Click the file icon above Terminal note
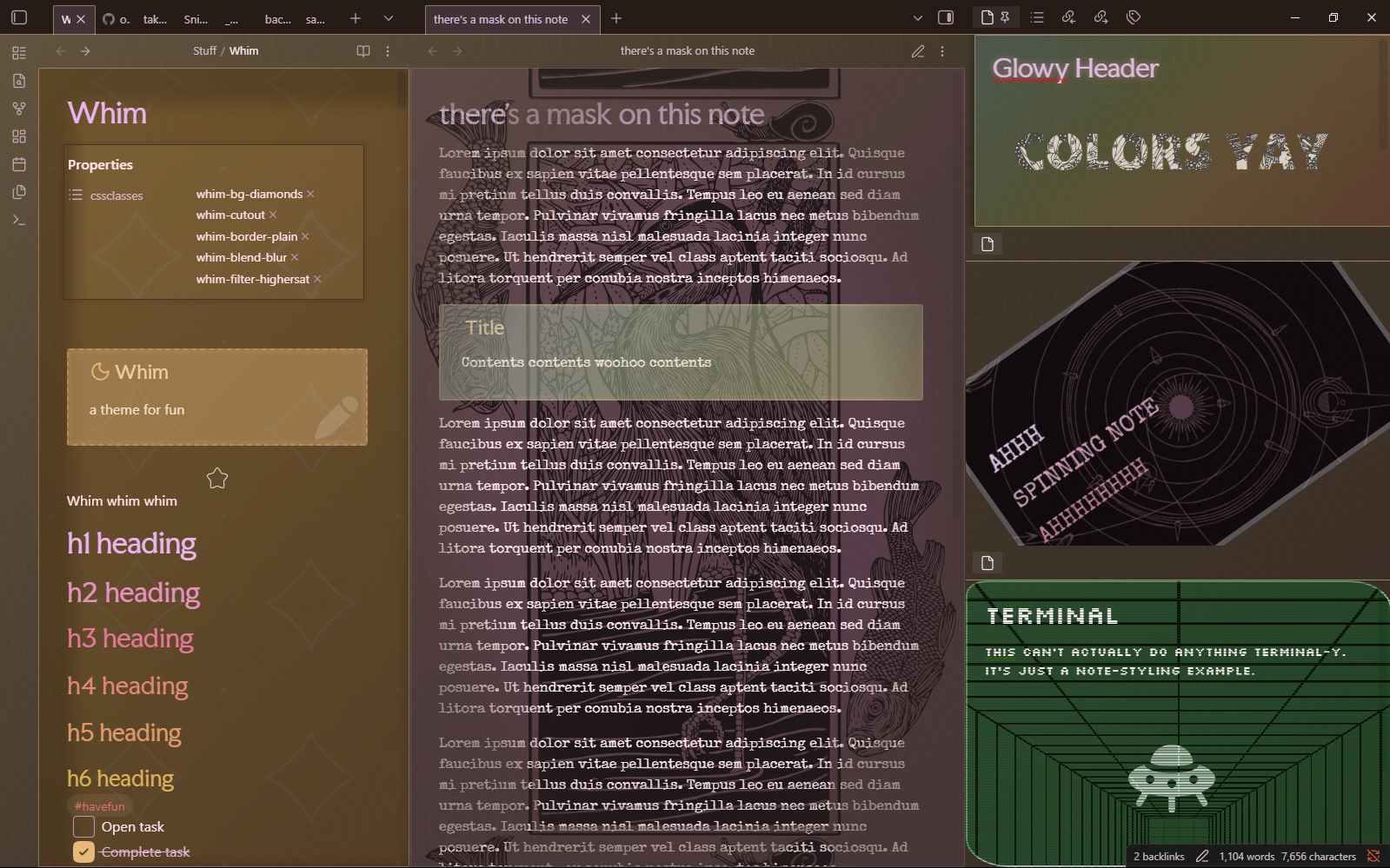 988,563
